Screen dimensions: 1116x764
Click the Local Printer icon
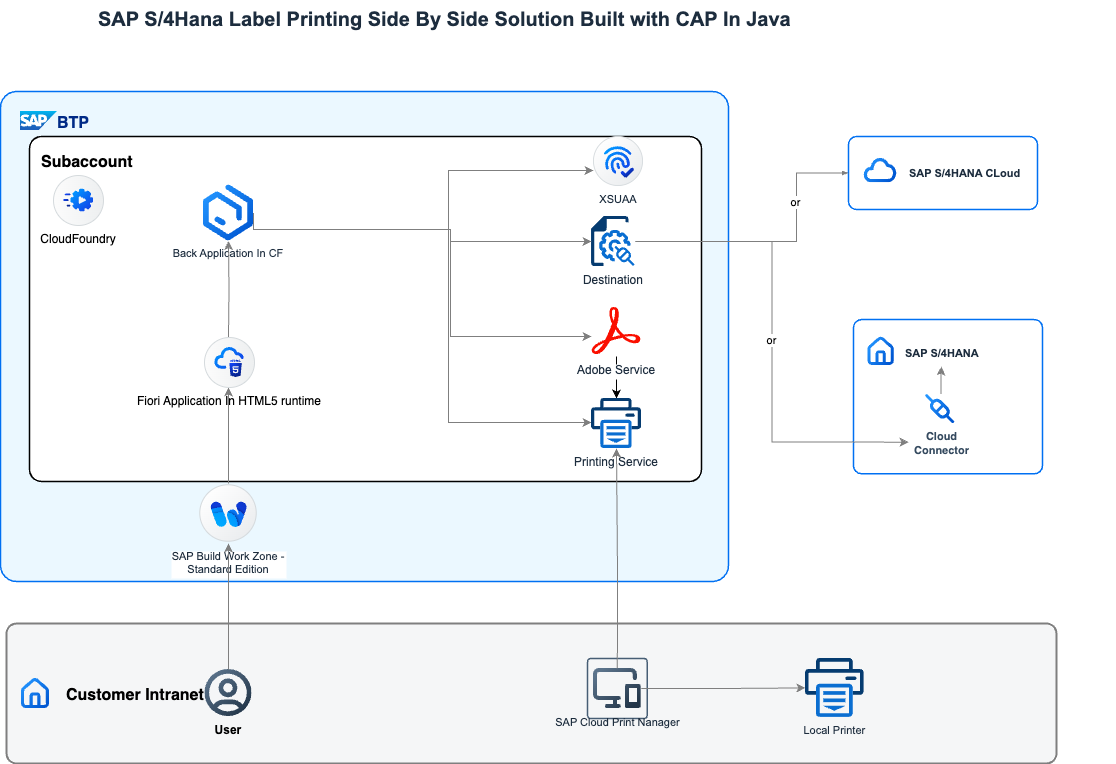coord(834,687)
